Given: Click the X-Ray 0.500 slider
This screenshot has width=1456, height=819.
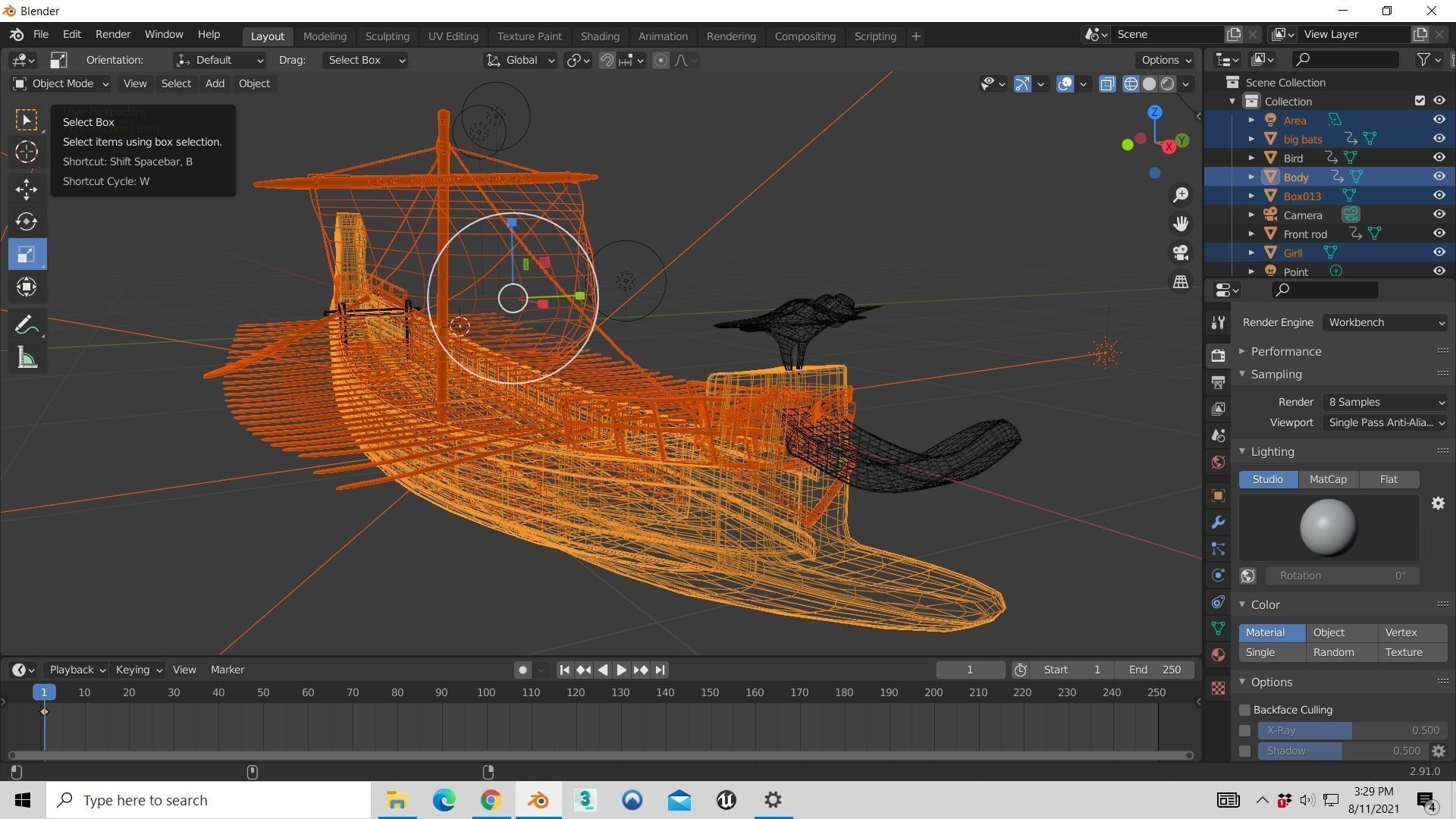Looking at the screenshot, I should click(1352, 731).
